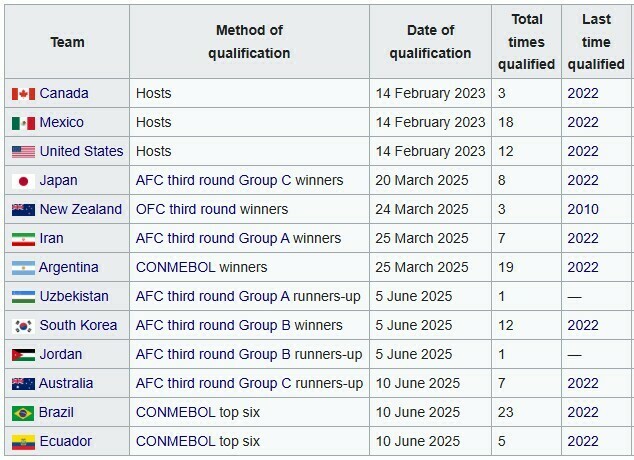
Task: Follow the CONMEBOL winners link
Action: click(x=198, y=268)
